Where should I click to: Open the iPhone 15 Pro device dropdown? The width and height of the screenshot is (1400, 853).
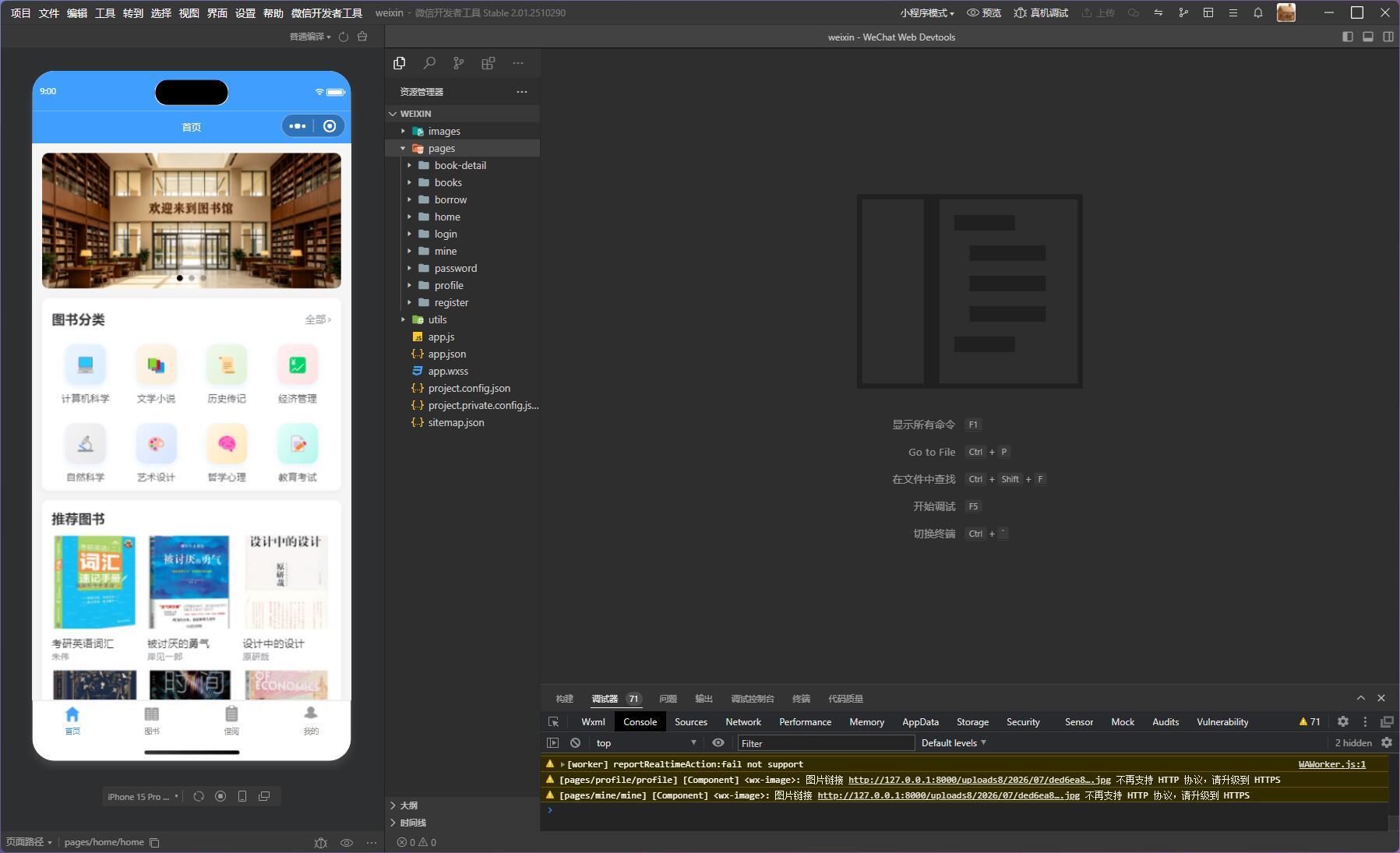[x=143, y=796]
